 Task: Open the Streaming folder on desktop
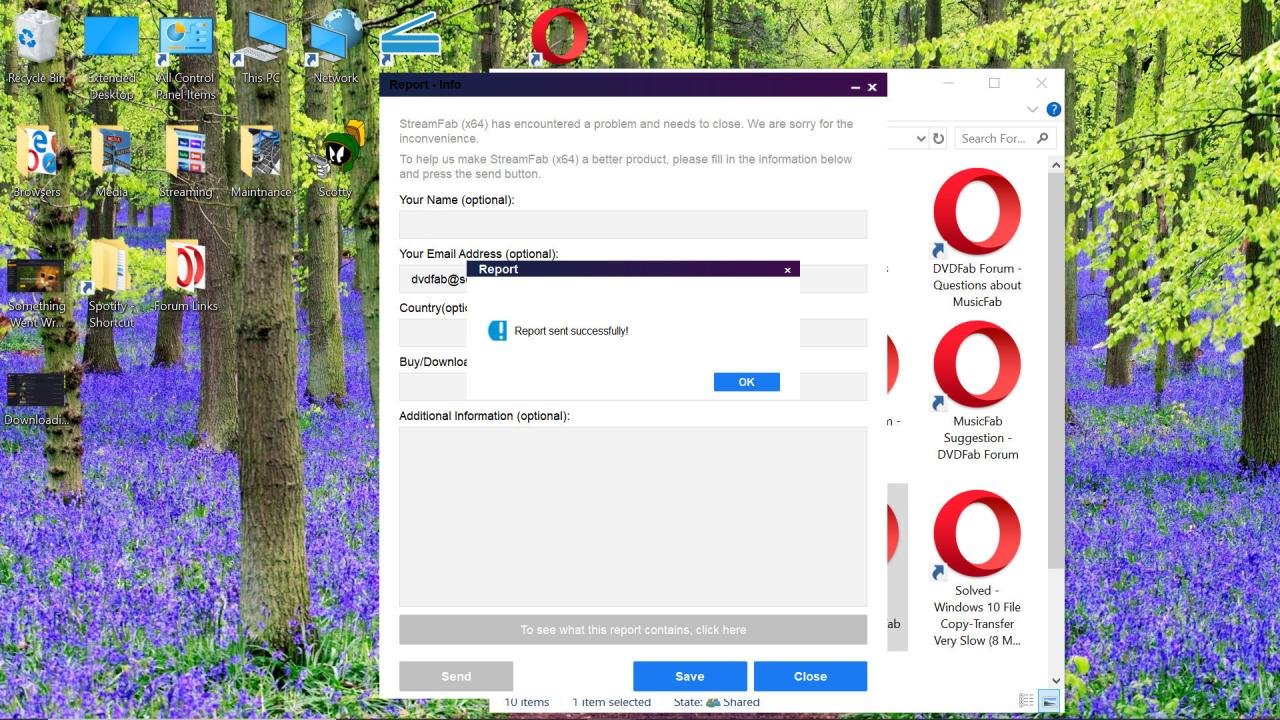185,162
